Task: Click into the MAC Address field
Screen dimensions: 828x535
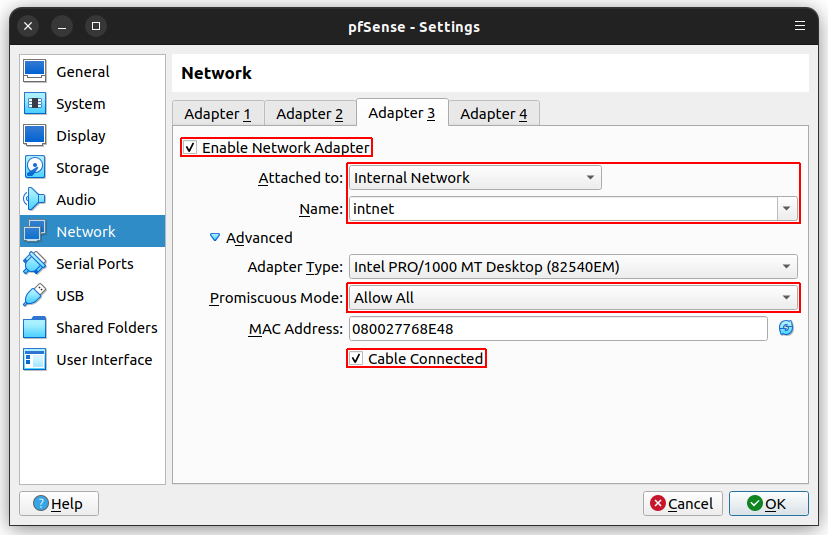Action: coord(558,329)
